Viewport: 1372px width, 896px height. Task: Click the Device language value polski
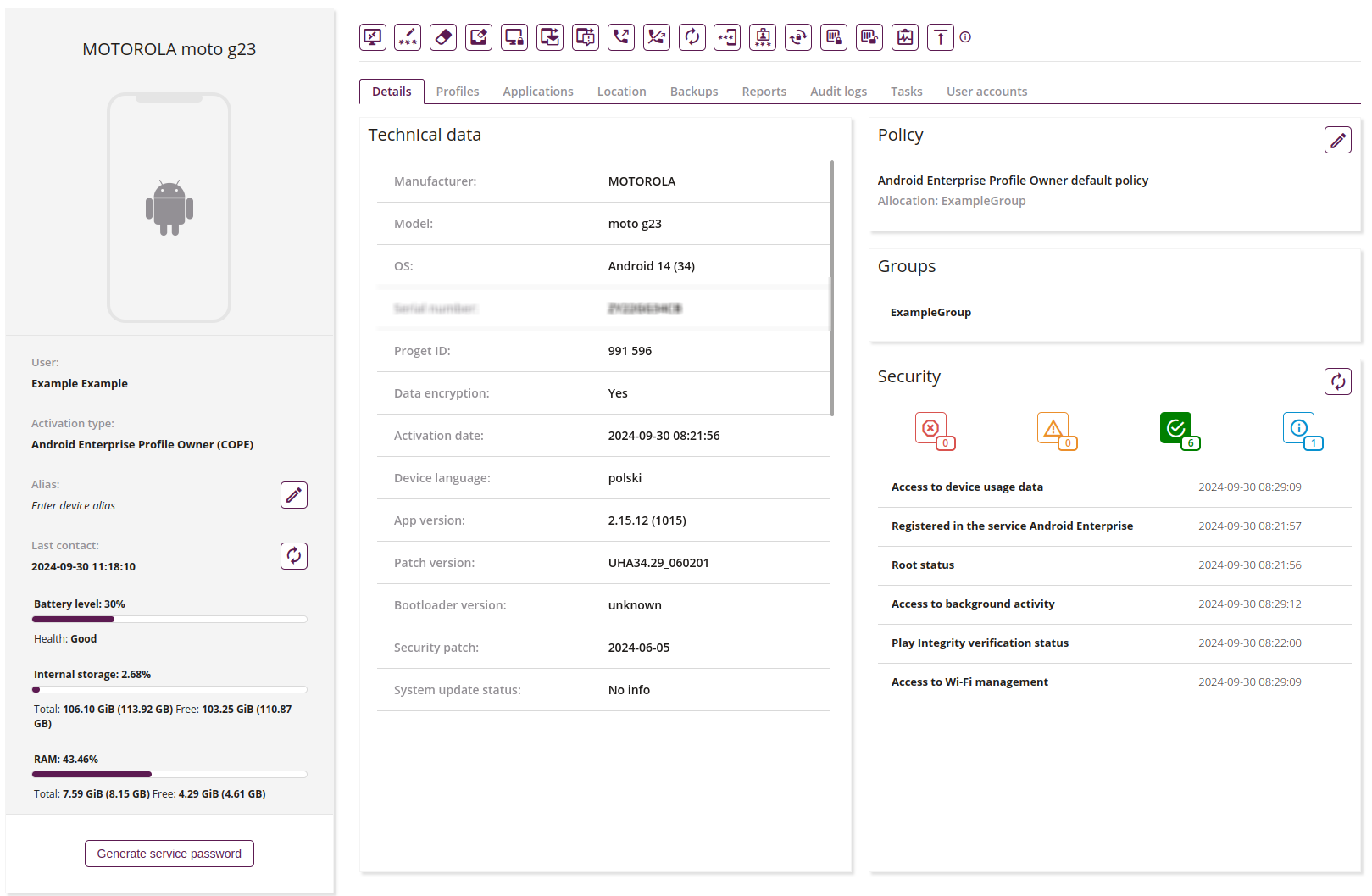coord(625,478)
